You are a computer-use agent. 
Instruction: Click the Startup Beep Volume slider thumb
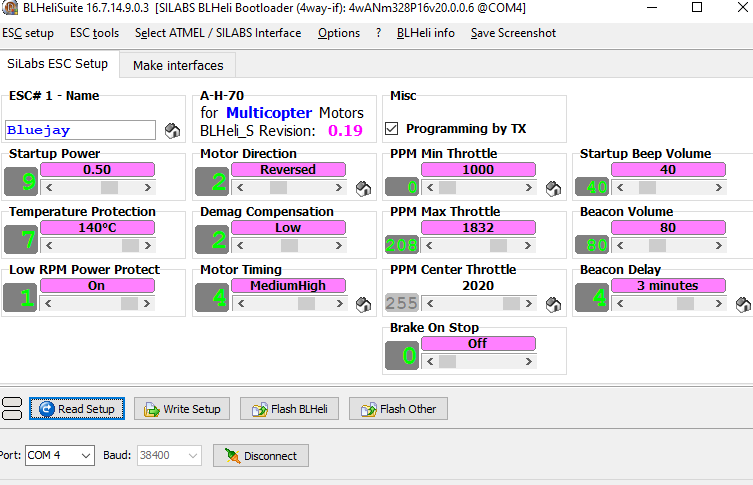coord(647,187)
